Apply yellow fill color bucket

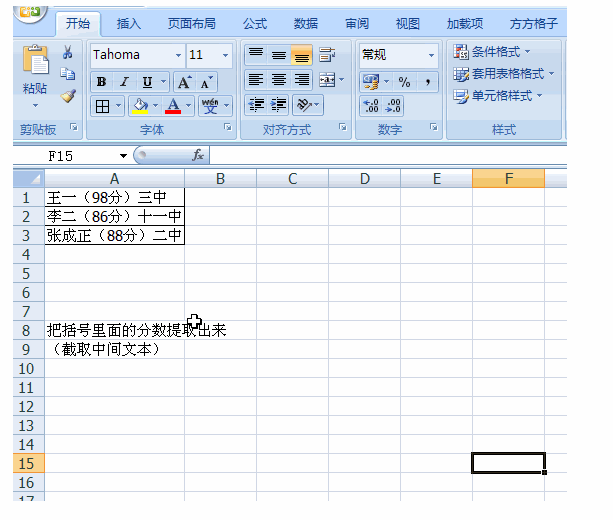point(140,106)
